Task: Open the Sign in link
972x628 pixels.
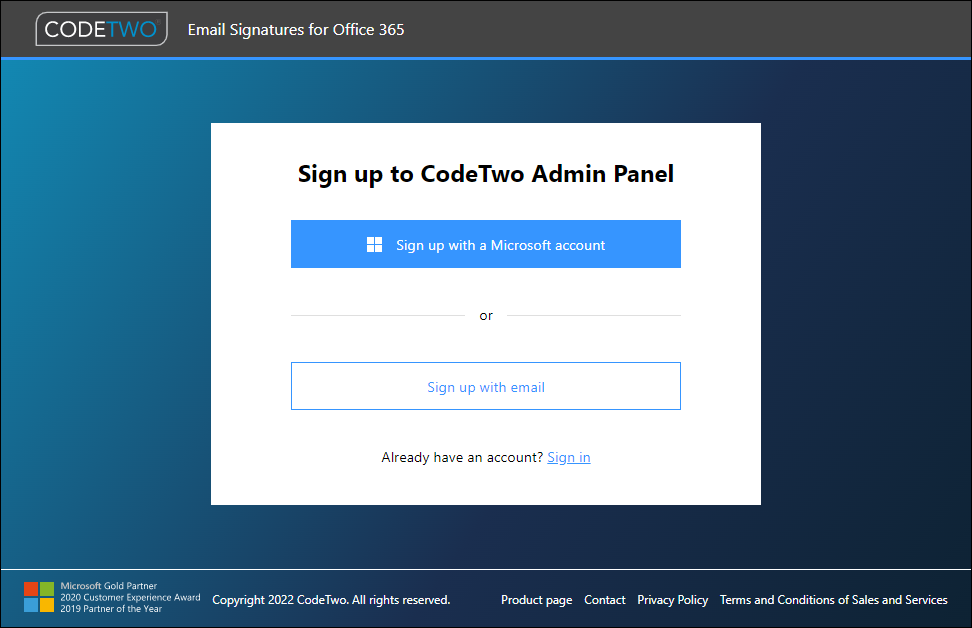Action: click(x=568, y=458)
